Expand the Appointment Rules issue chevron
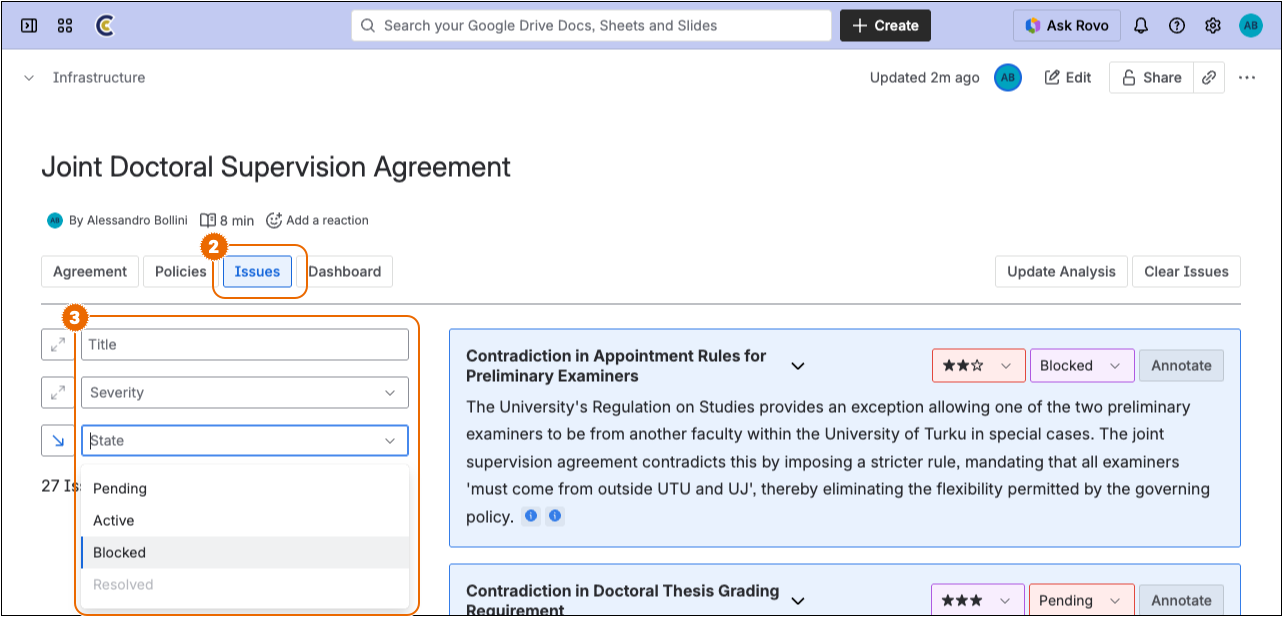 pos(798,366)
